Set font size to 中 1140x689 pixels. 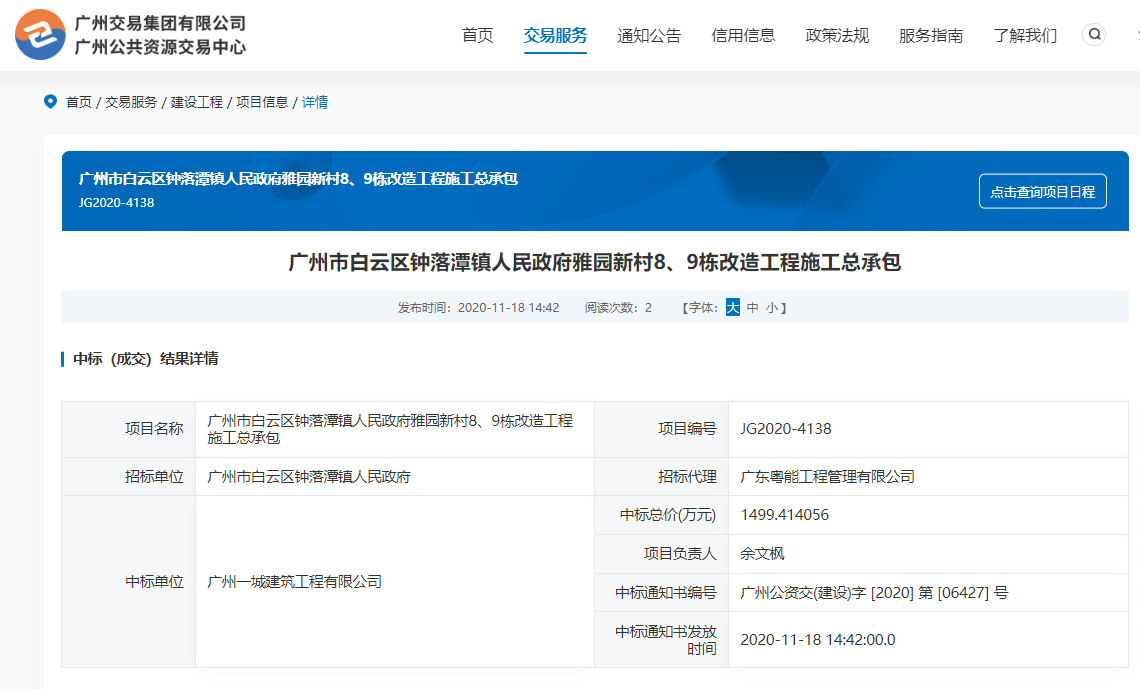pos(753,308)
